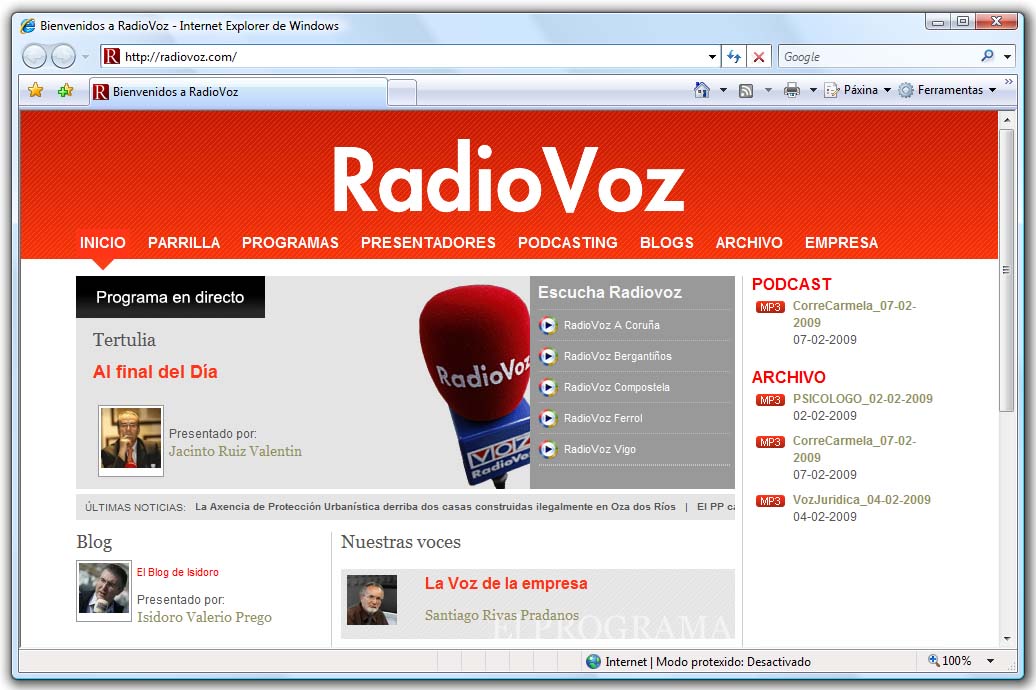The width and height of the screenshot is (1036, 690).
Task: Click the Add to Favorites icon
Action: tap(65, 90)
